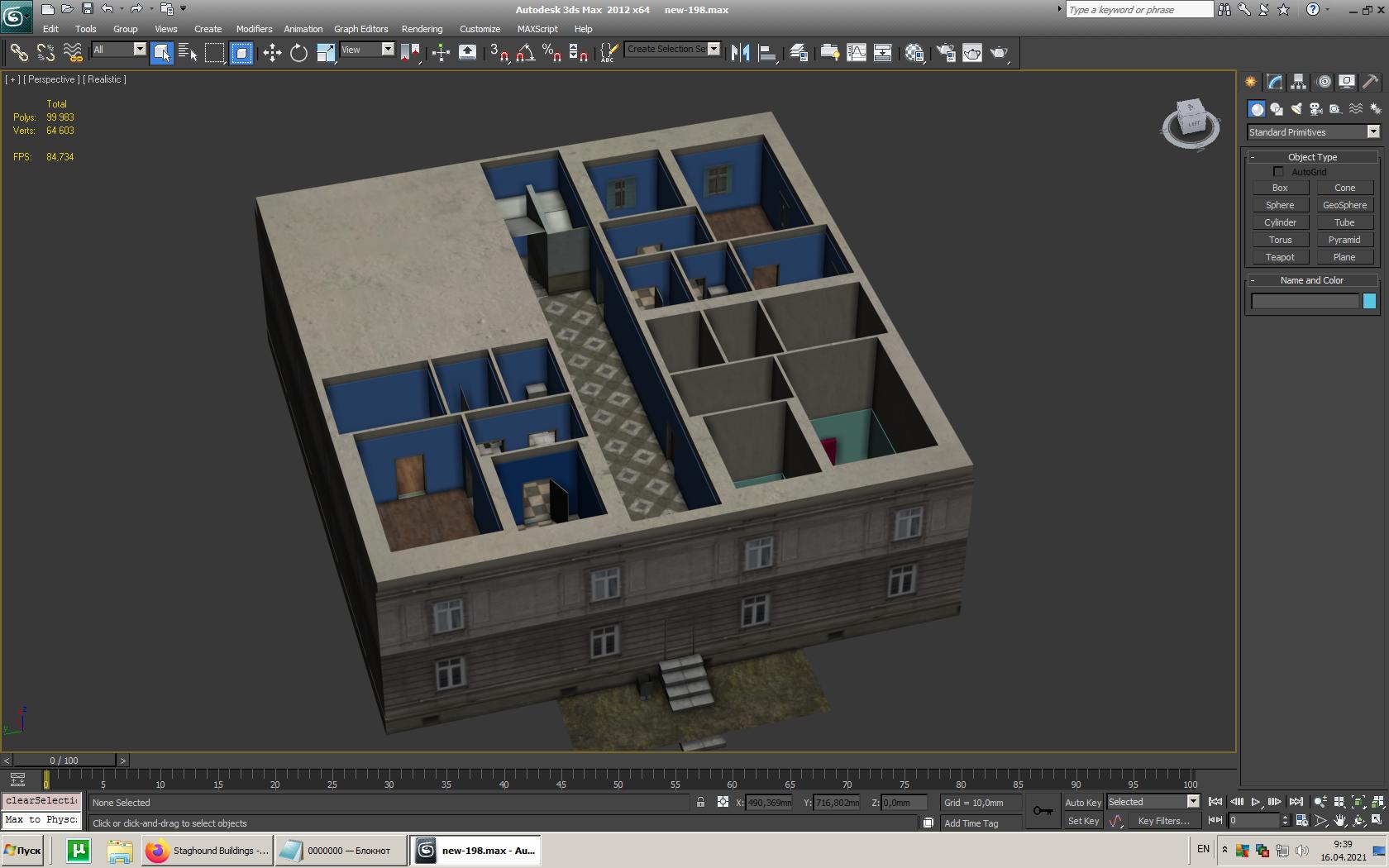This screenshot has height=868, width=1389.
Task: Open quick access toolbar dropdown arrow
Action: 183,9
